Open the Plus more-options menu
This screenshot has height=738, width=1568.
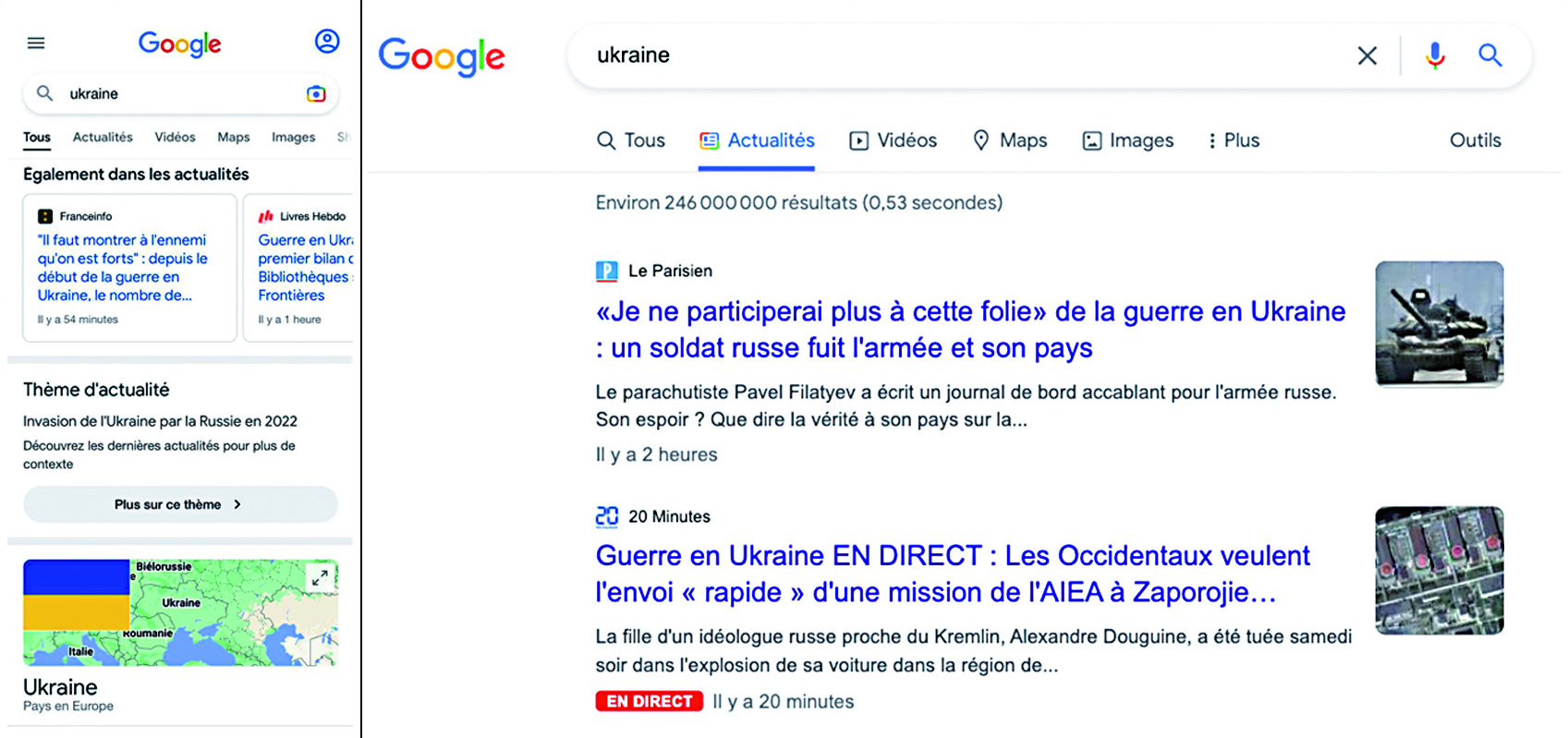tap(1234, 140)
